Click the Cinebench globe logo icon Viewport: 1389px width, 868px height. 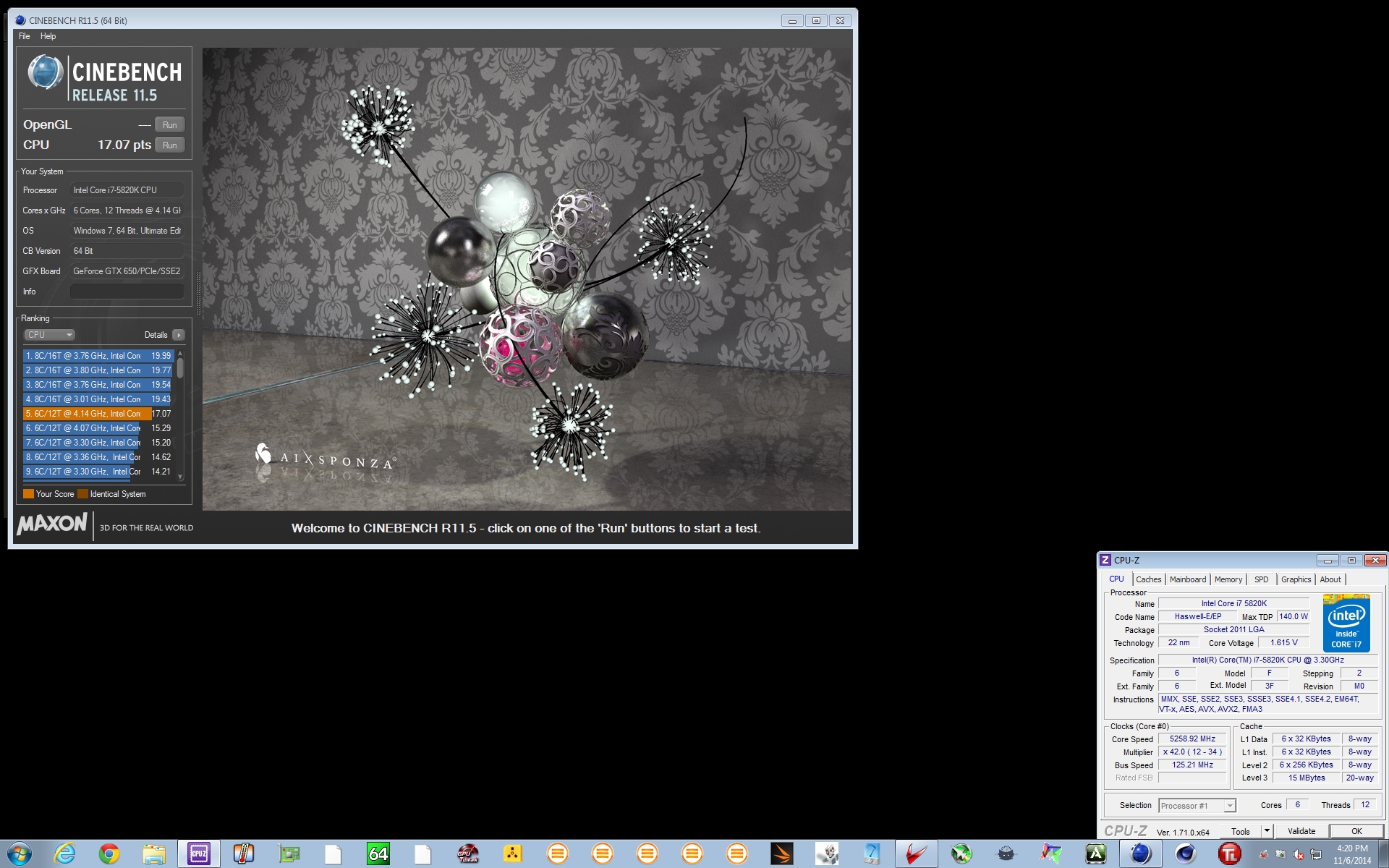(45, 73)
